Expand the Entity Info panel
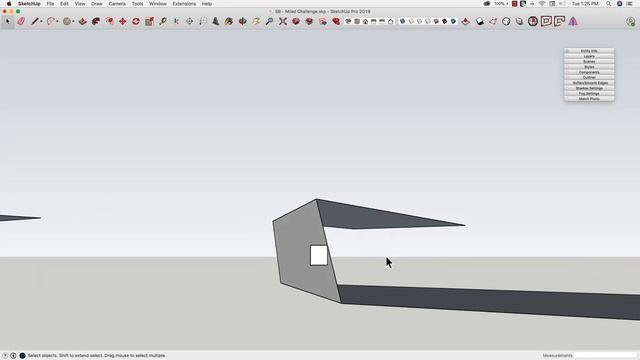The image size is (640, 360). [589, 51]
